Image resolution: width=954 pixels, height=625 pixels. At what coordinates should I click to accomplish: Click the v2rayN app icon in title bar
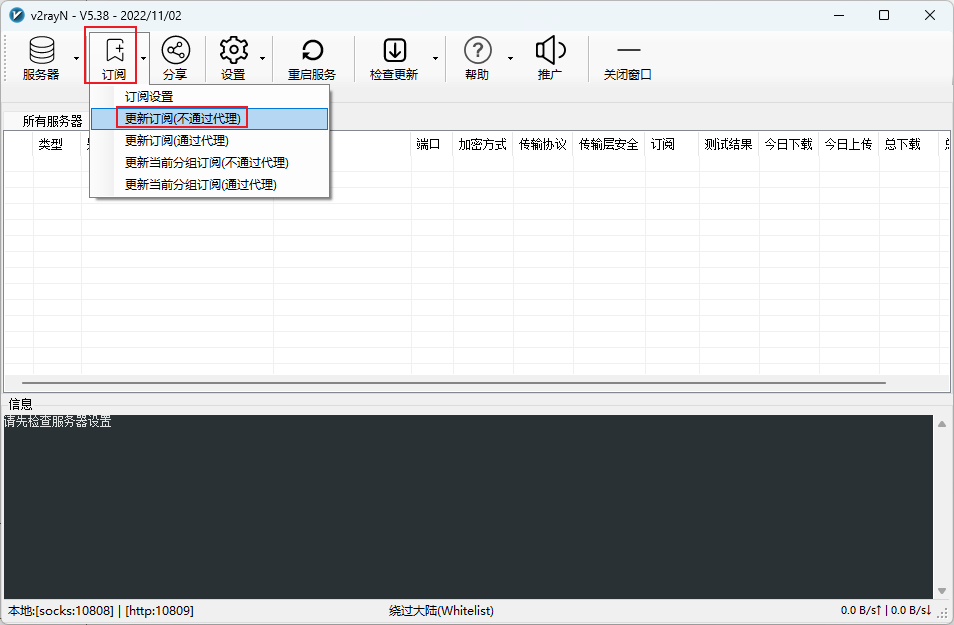17,15
